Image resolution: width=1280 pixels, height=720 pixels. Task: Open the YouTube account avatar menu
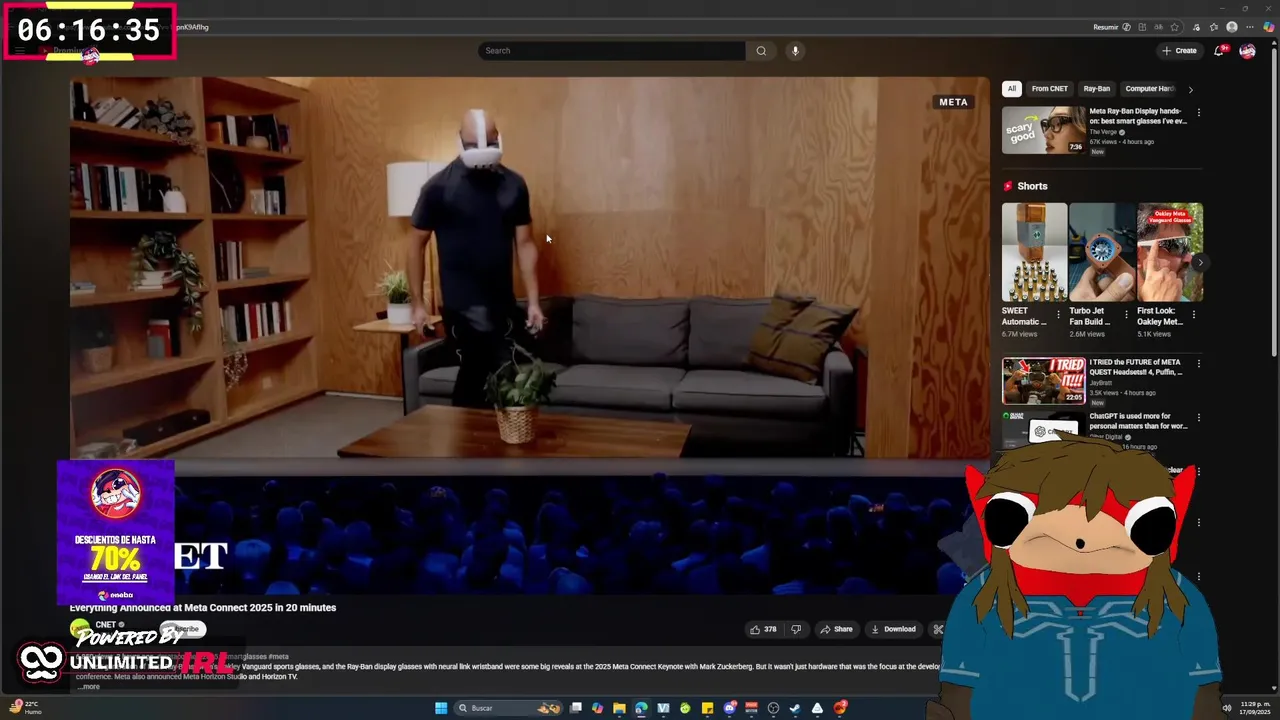[1247, 50]
